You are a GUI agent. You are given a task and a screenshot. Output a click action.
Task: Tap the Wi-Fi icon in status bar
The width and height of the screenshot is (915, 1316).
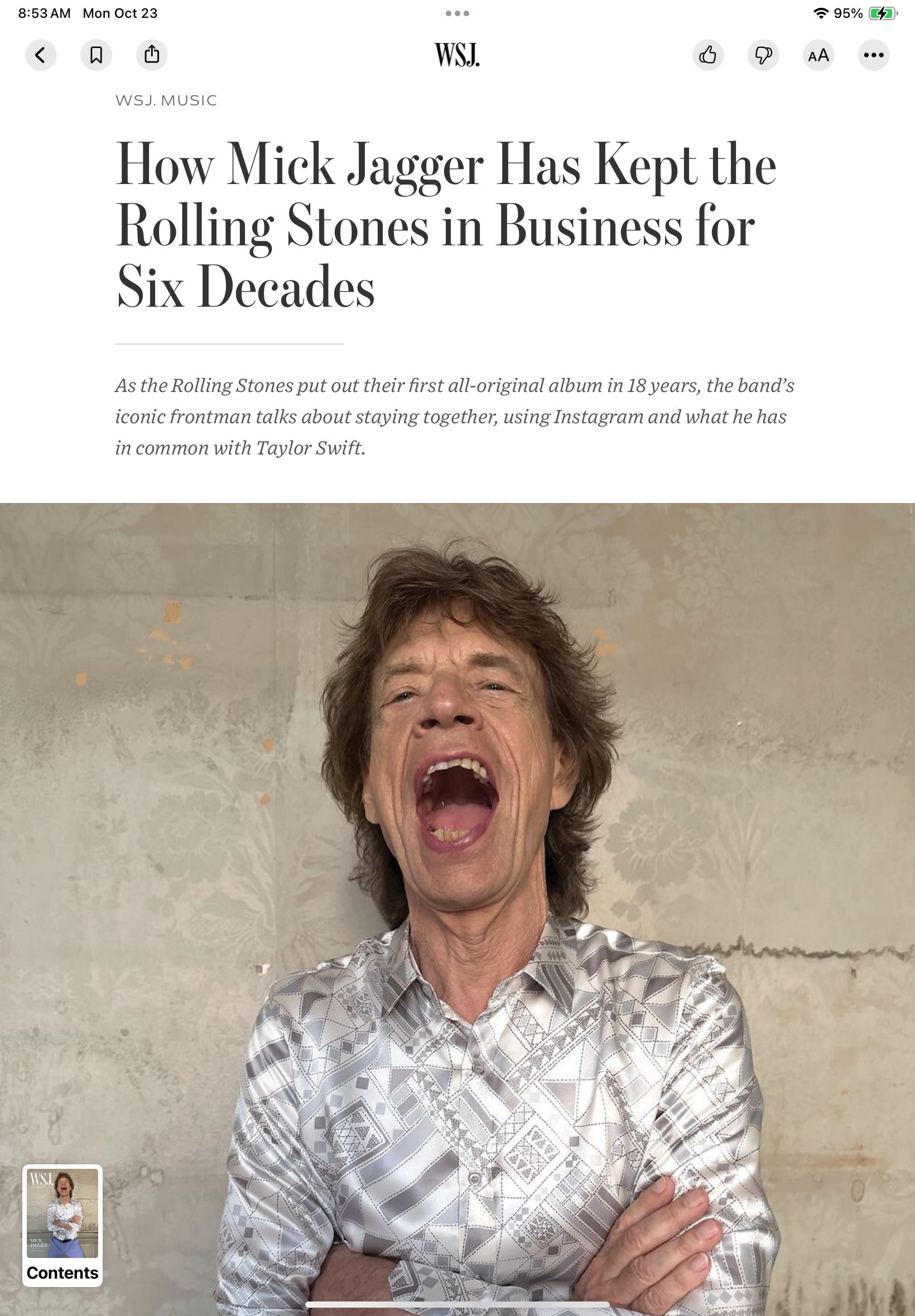822,13
